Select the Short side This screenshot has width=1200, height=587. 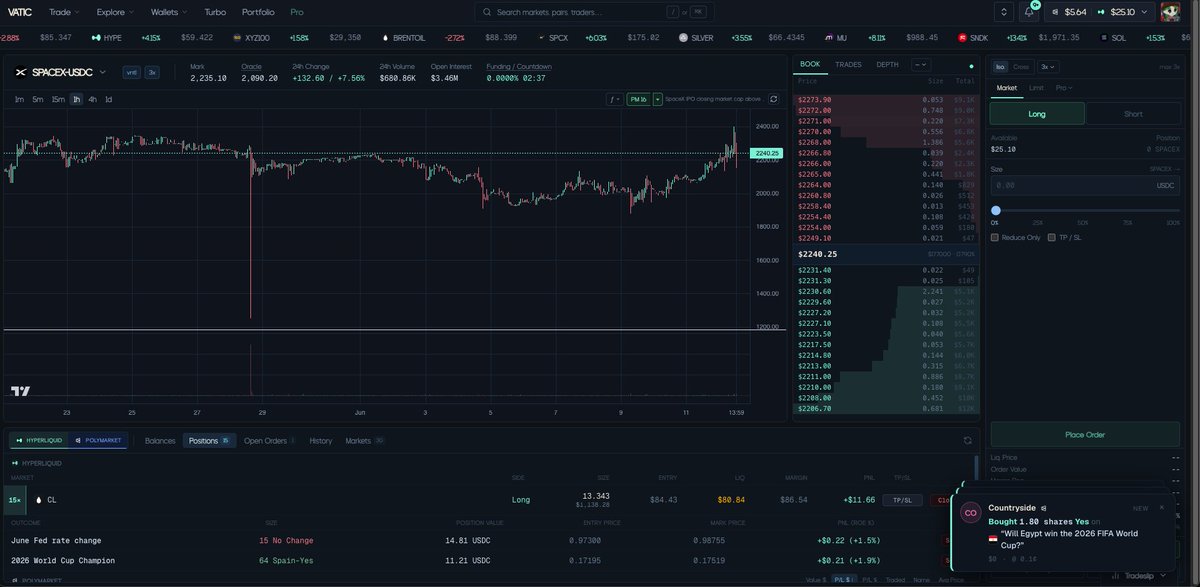pyautogui.click(x=1133, y=114)
